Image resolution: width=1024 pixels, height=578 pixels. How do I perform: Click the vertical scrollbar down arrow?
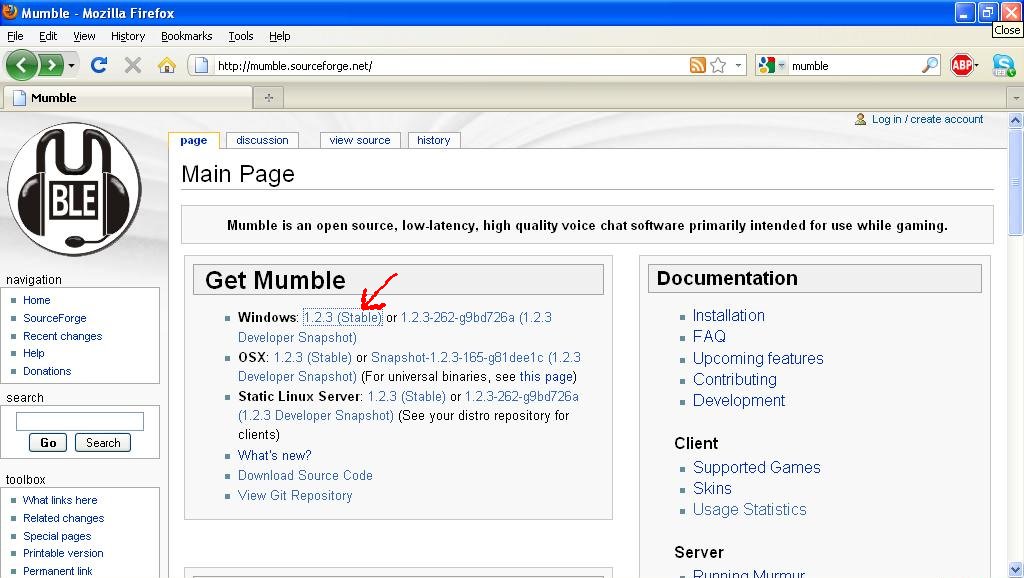[1016, 570]
